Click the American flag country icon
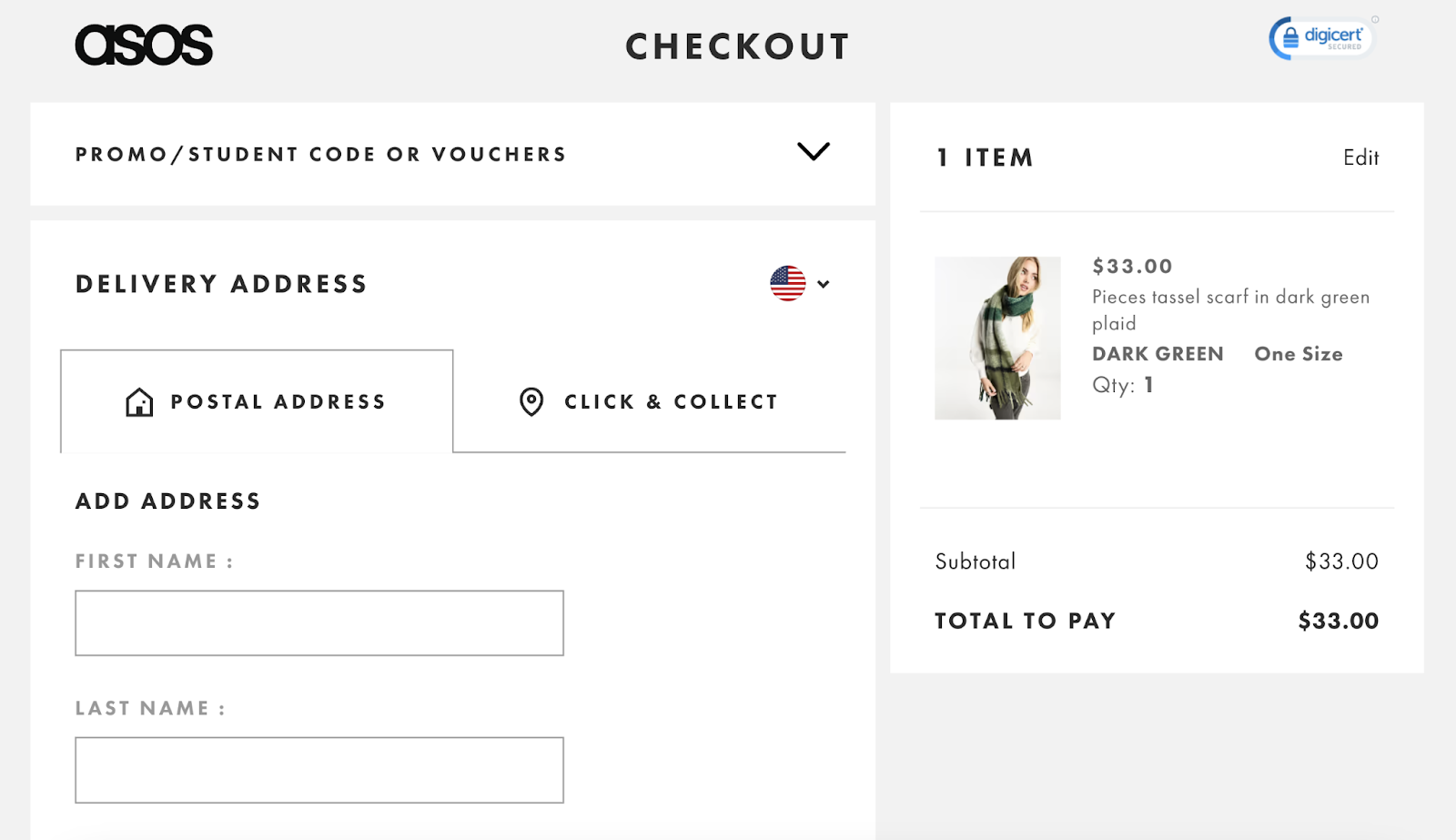 (x=788, y=283)
